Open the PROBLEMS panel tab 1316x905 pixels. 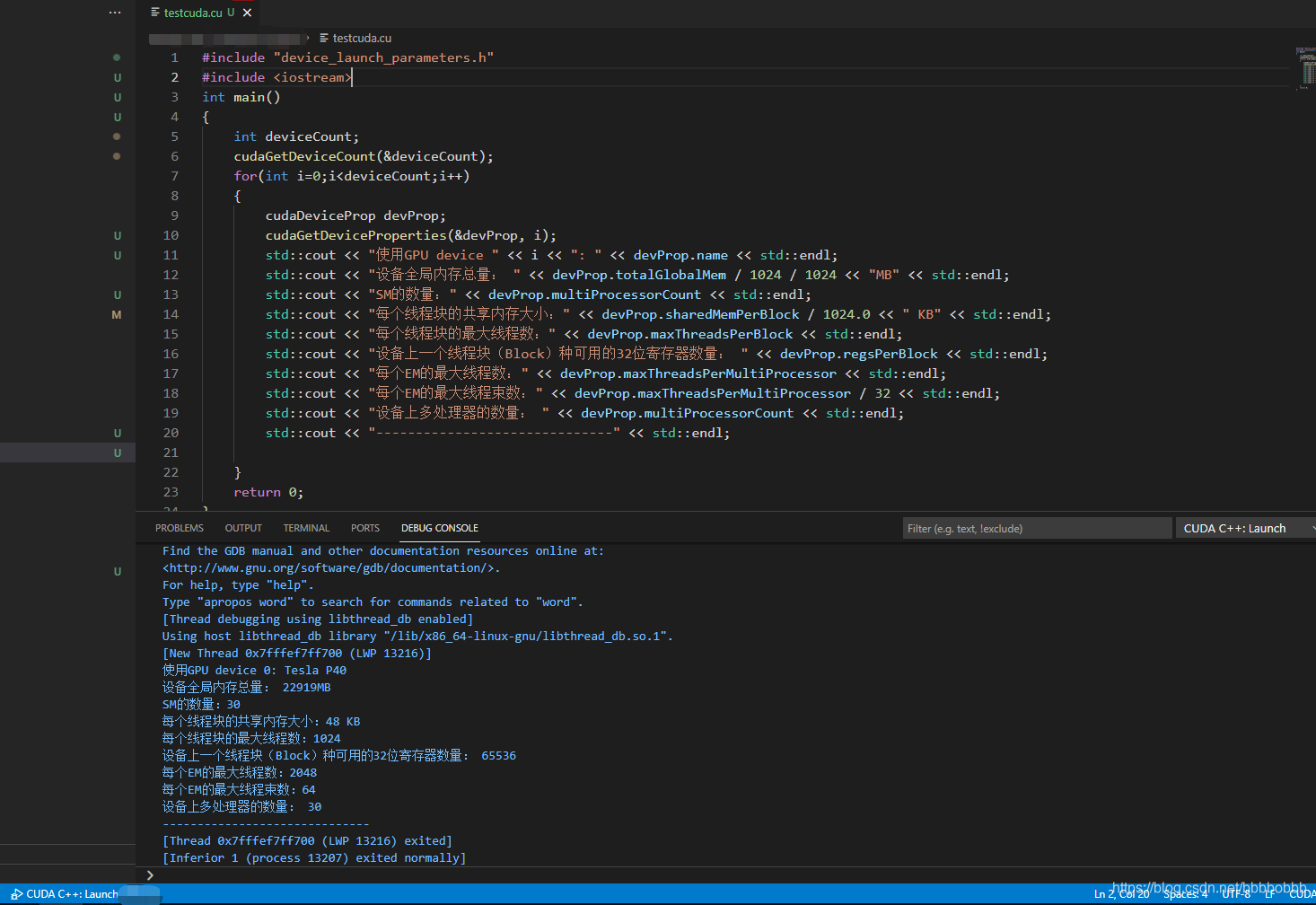(180, 528)
